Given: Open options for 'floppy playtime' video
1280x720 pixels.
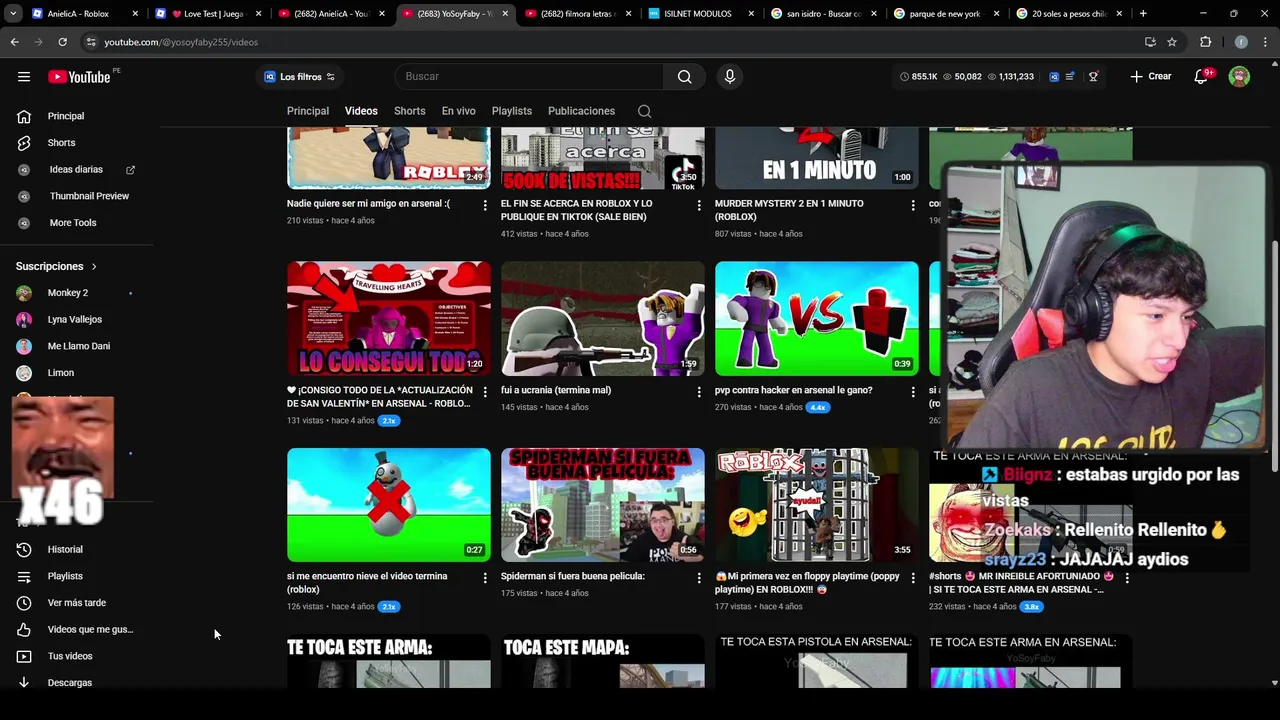Looking at the screenshot, I should pyautogui.click(x=912, y=577).
